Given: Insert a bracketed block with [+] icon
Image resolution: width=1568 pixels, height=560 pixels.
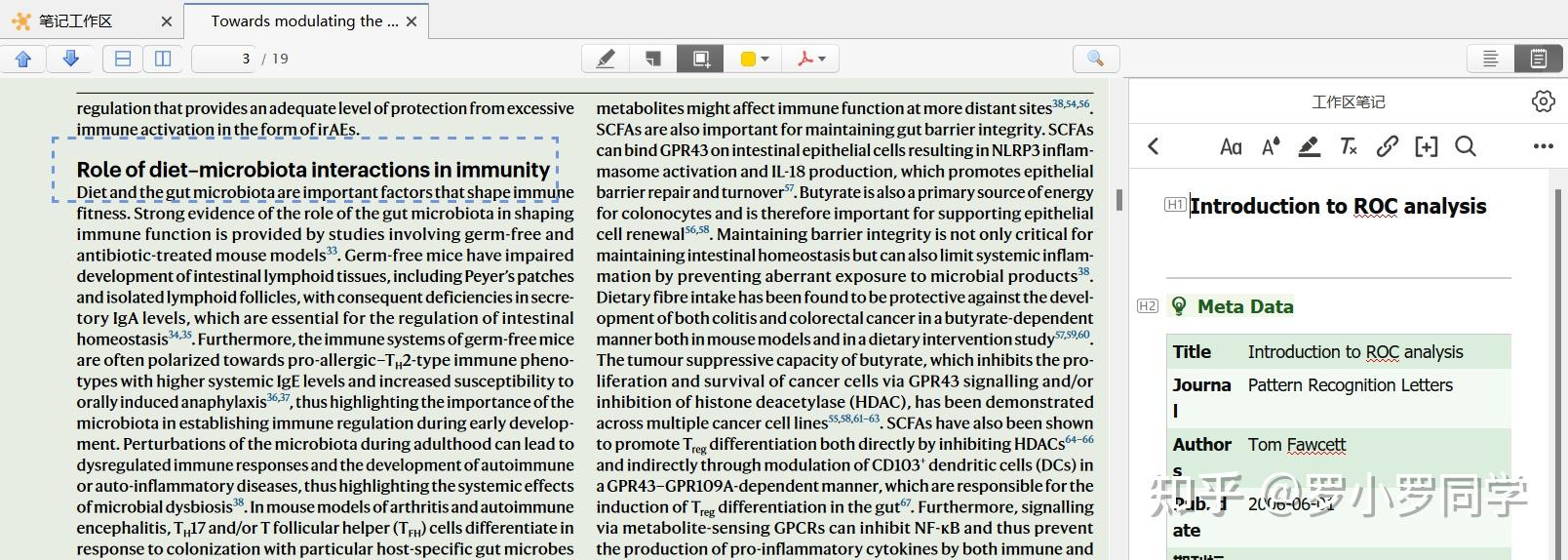Looking at the screenshot, I should [x=1427, y=146].
